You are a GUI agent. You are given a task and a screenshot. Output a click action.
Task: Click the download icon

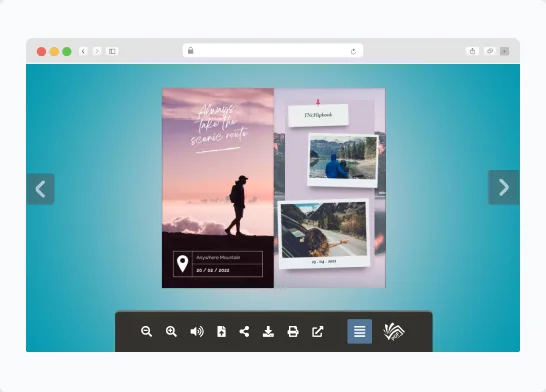click(x=268, y=331)
